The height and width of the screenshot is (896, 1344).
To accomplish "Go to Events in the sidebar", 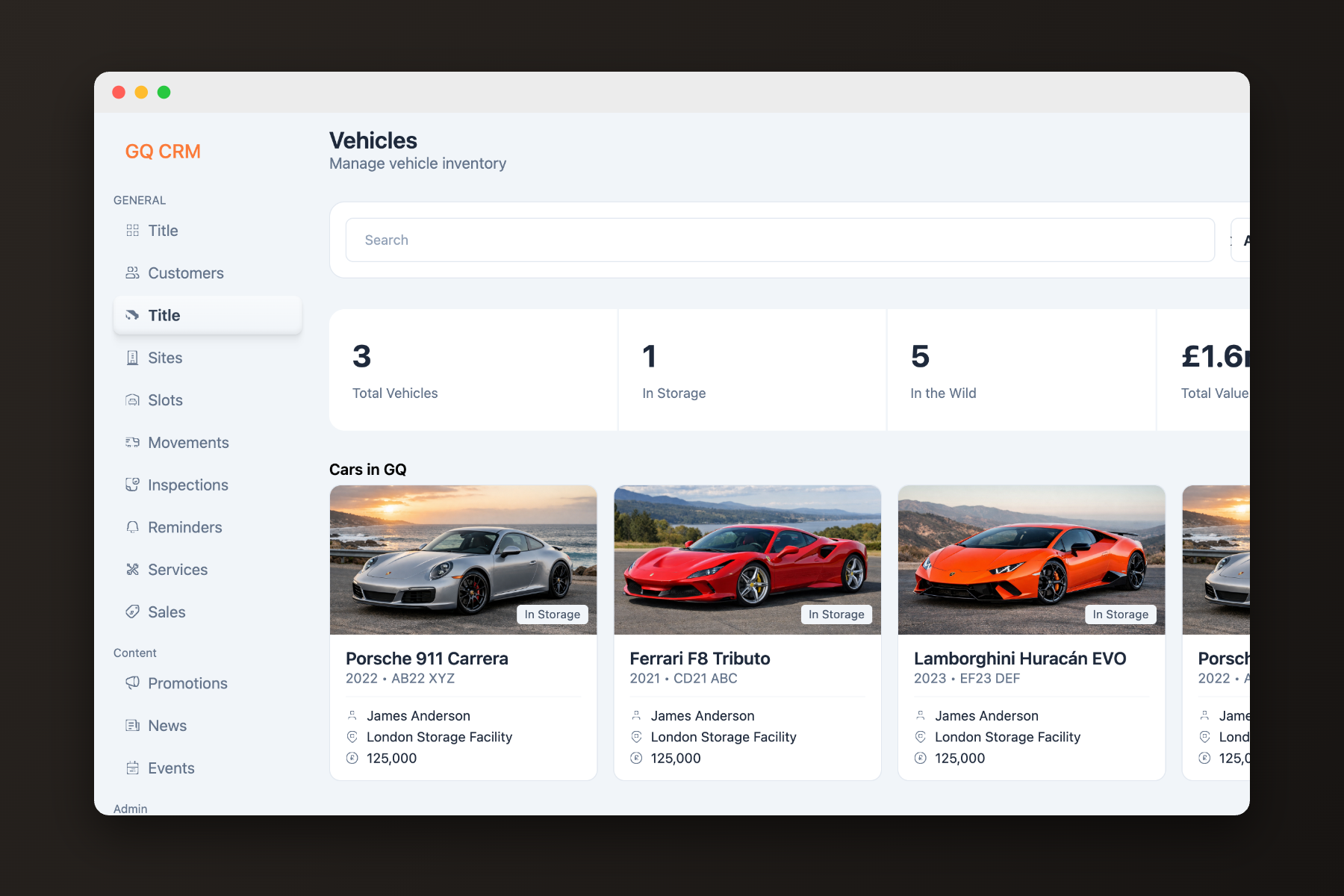I will [208, 768].
